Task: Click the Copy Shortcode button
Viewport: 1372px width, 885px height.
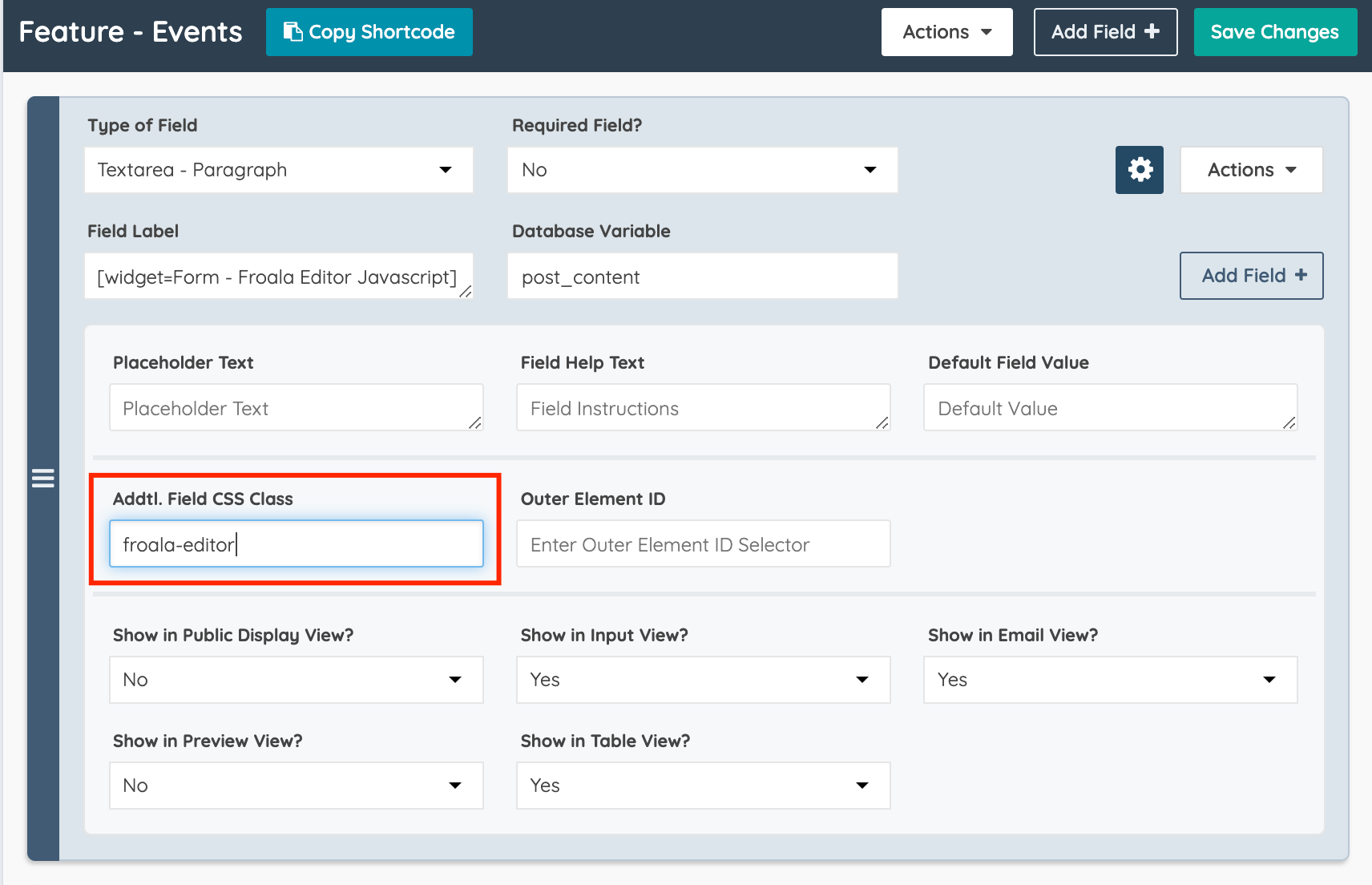Action: click(369, 32)
